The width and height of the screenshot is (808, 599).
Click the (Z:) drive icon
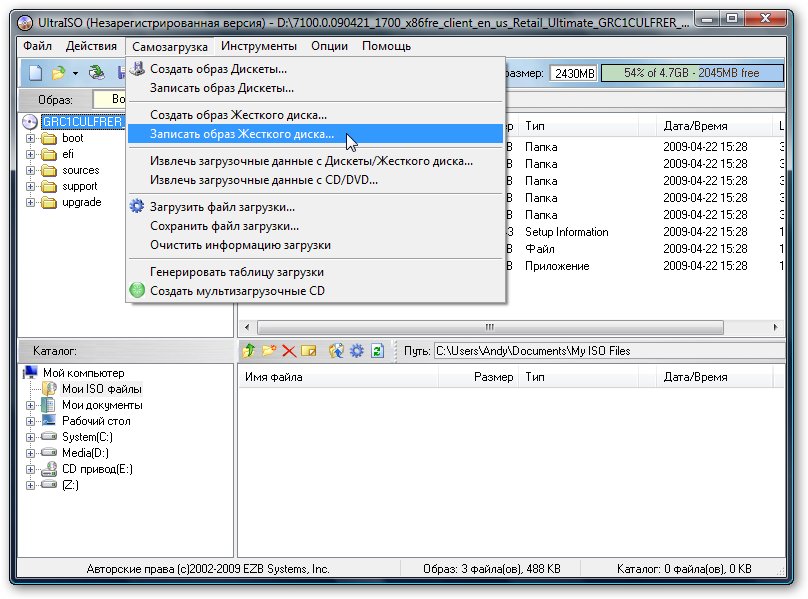click(x=49, y=485)
